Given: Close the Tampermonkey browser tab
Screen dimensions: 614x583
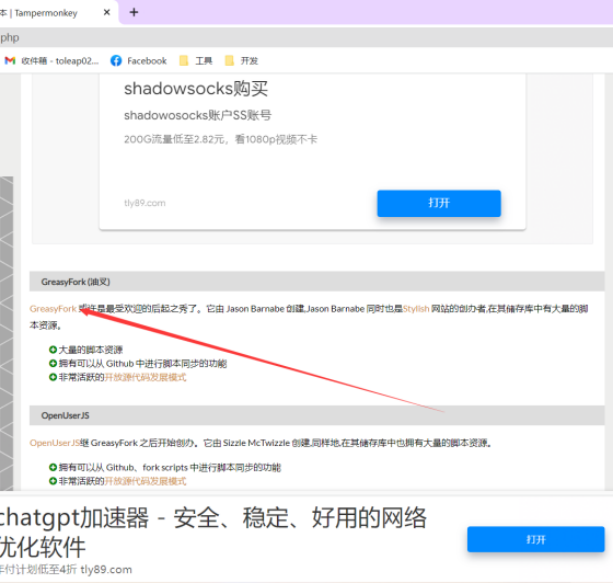Looking at the screenshot, I should coord(107,13).
